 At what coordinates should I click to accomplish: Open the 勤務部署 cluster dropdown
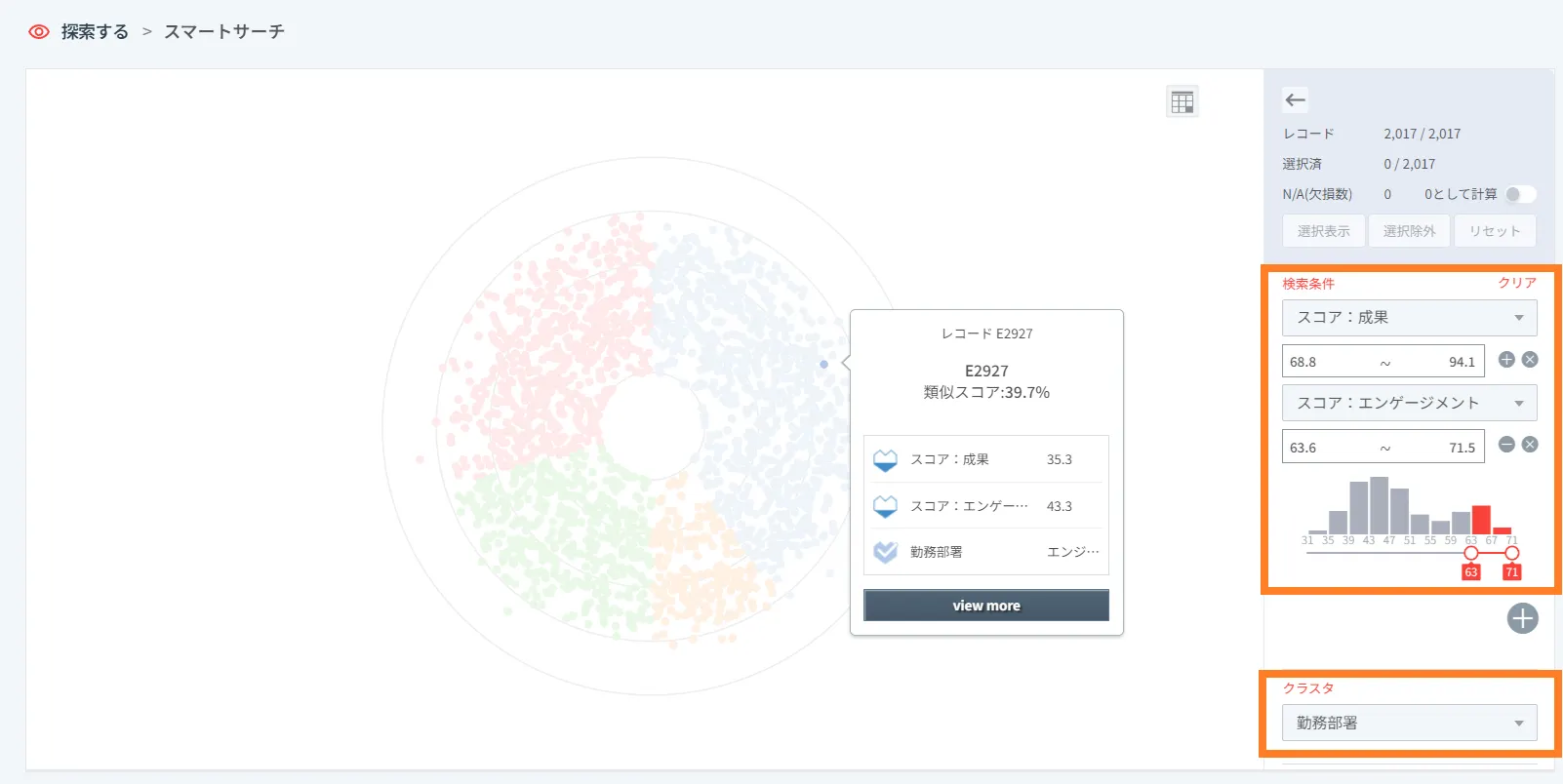pyautogui.click(x=1409, y=724)
